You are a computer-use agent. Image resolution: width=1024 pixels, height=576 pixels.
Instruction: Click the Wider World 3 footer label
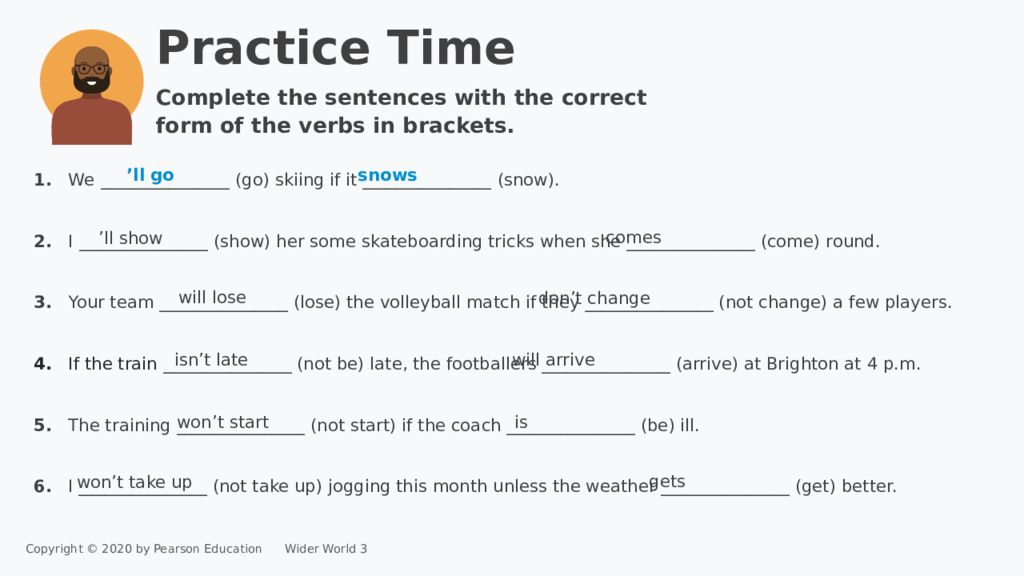(326, 549)
